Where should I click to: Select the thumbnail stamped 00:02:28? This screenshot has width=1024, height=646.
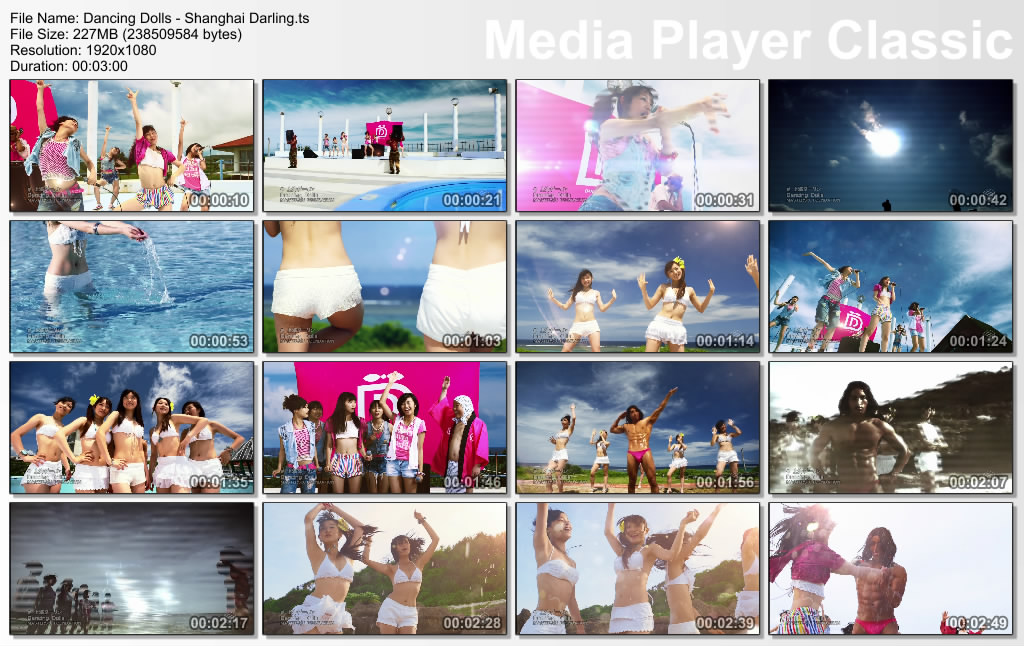tap(385, 568)
